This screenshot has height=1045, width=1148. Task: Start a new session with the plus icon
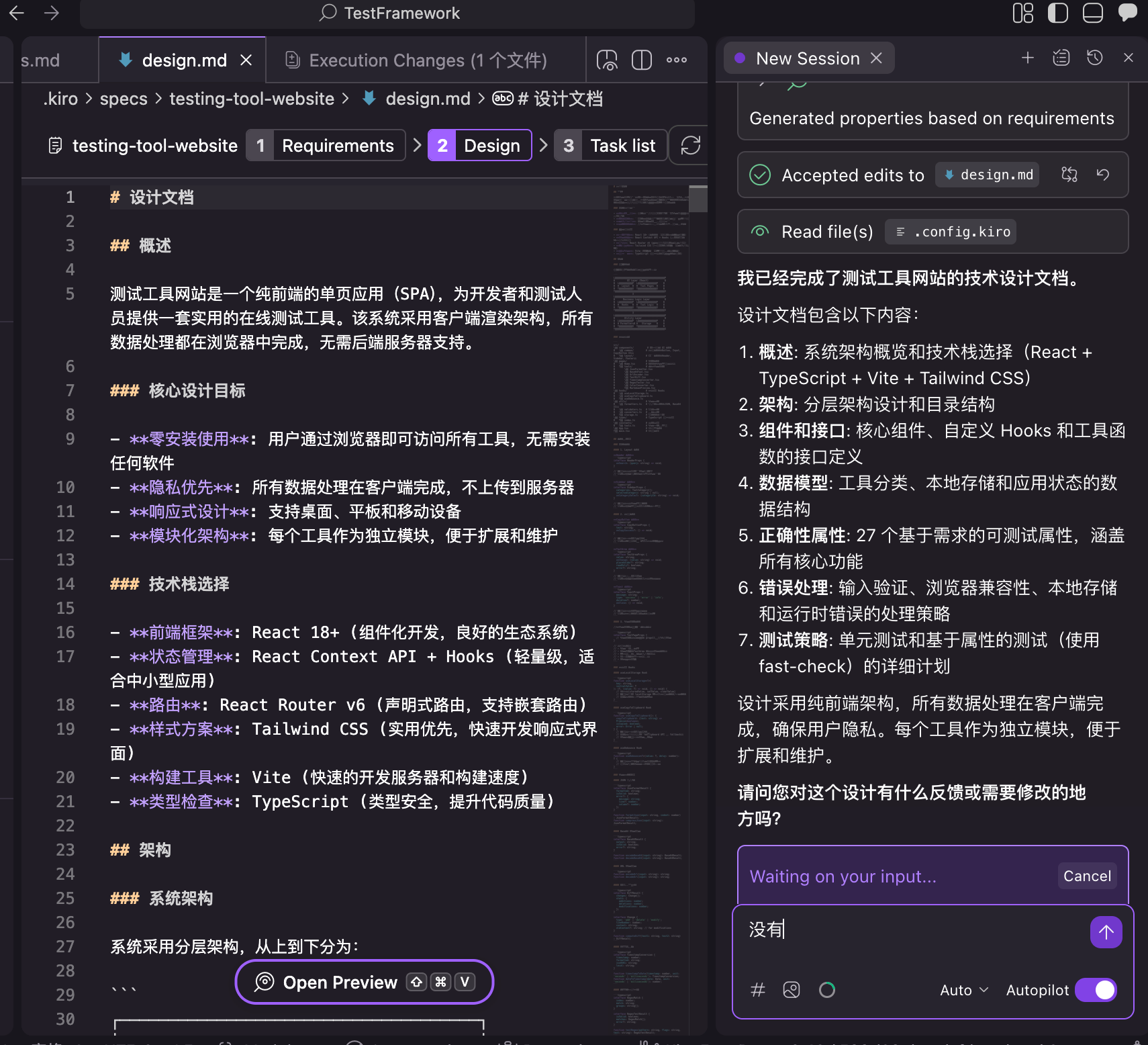(x=1028, y=58)
